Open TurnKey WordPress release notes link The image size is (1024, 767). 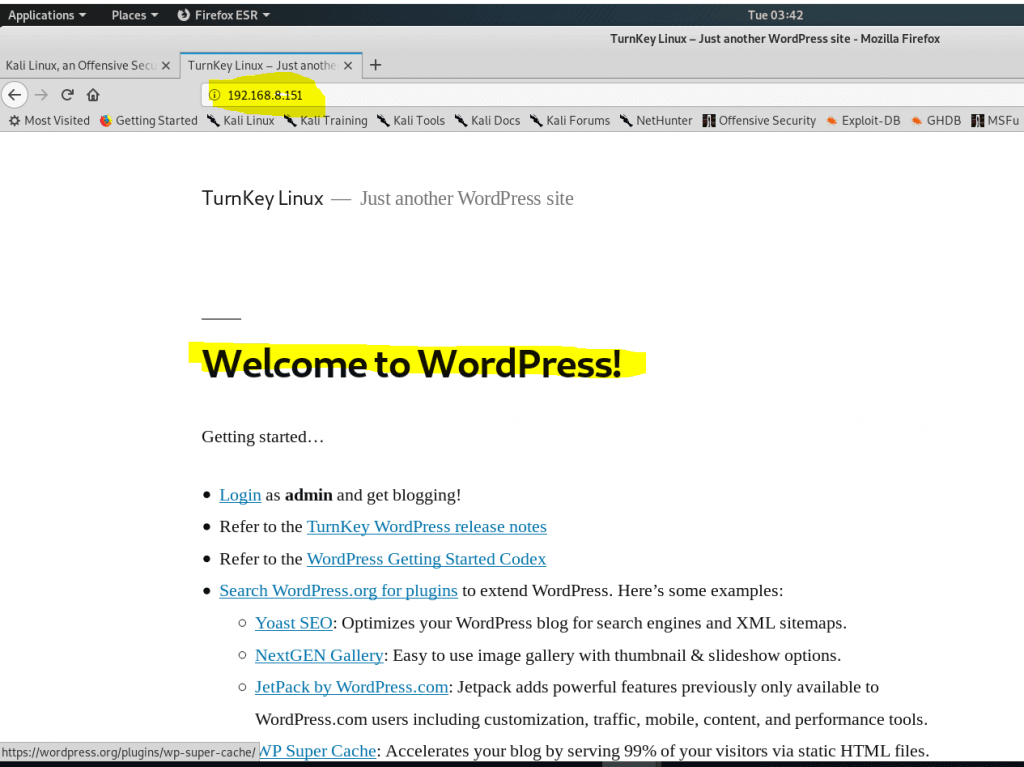tap(426, 526)
